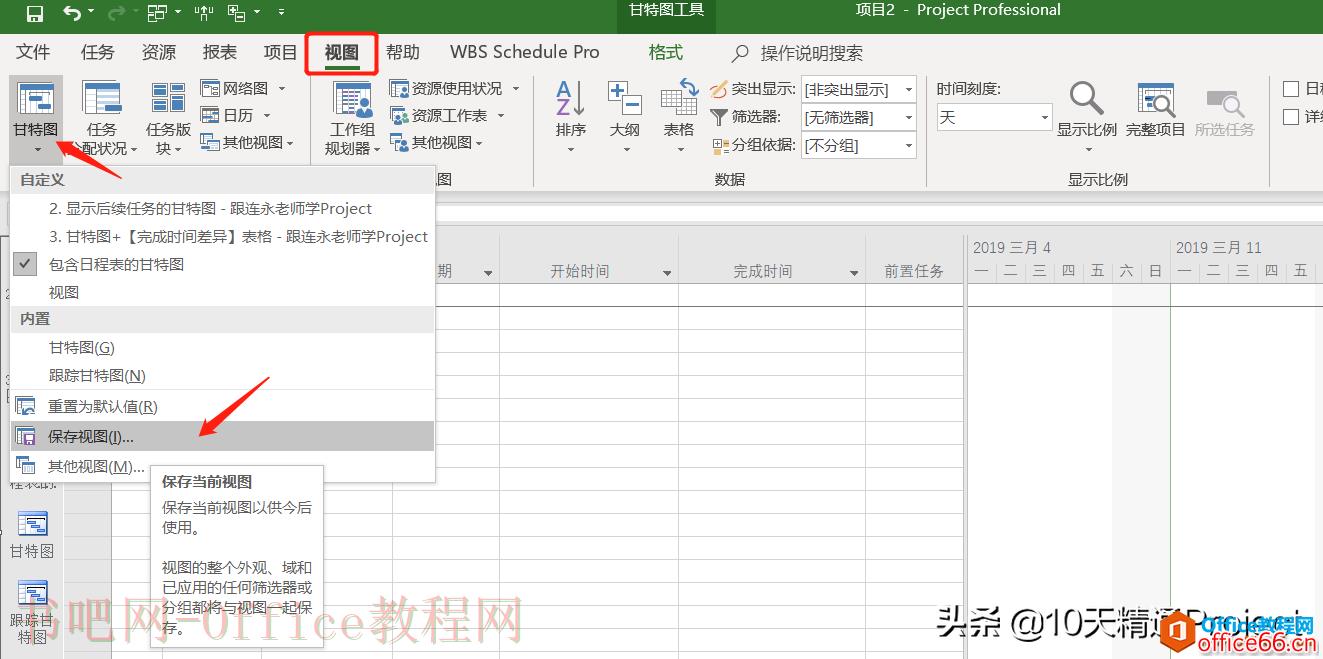1323x659 pixels.
Task: Click the Outline icon
Action: [x=624, y=99]
